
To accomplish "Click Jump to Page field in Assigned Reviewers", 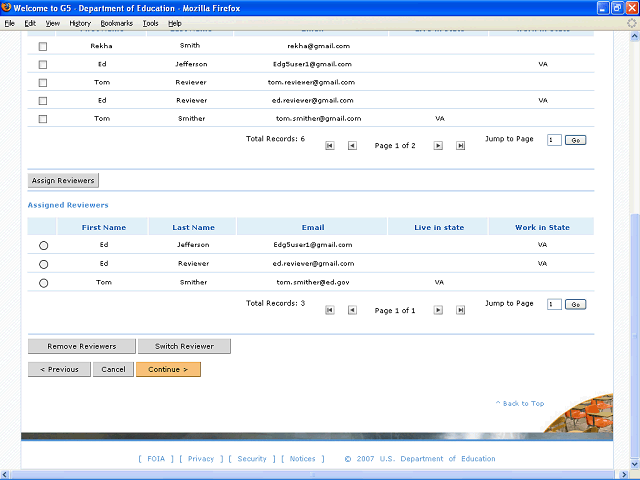I will coord(554,304).
